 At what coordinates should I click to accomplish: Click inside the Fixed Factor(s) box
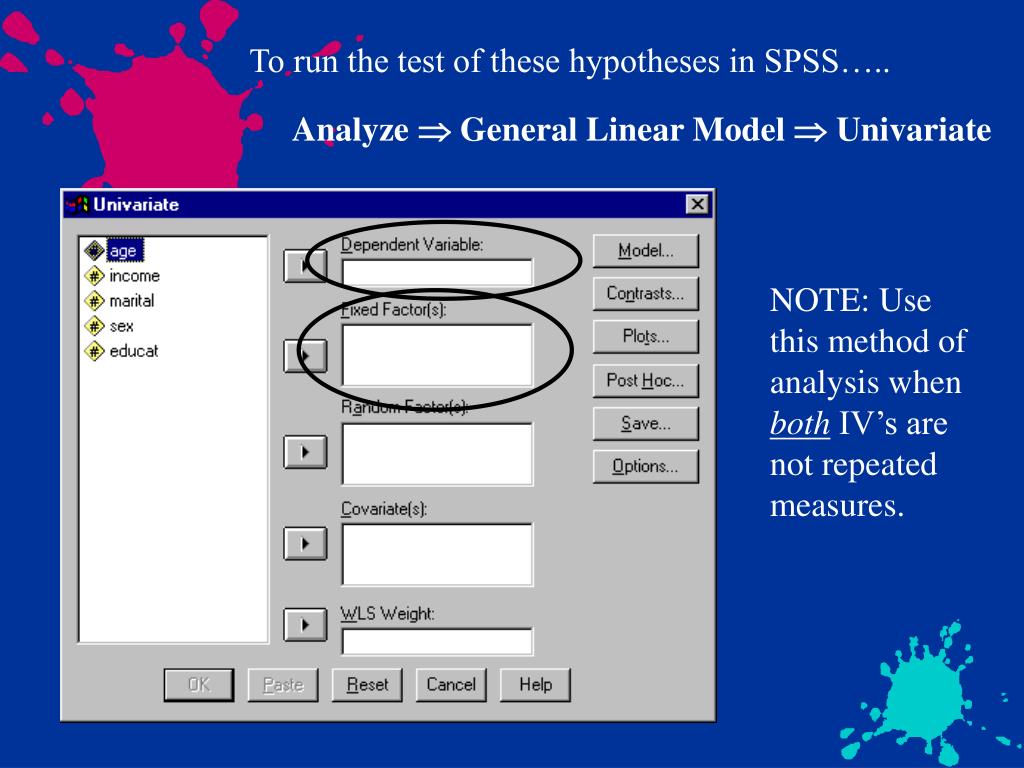point(437,355)
